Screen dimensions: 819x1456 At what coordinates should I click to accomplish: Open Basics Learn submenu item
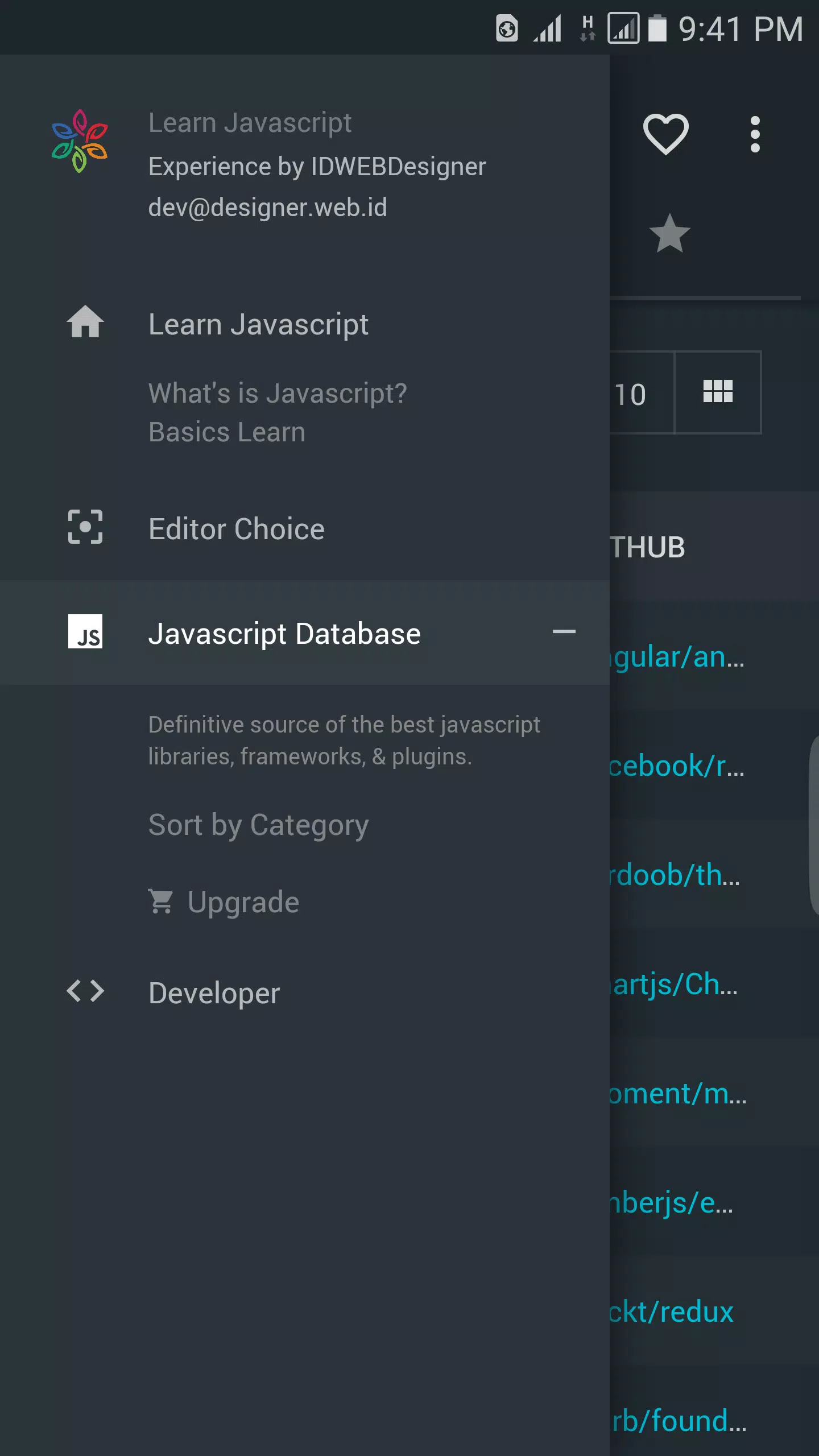227,432
